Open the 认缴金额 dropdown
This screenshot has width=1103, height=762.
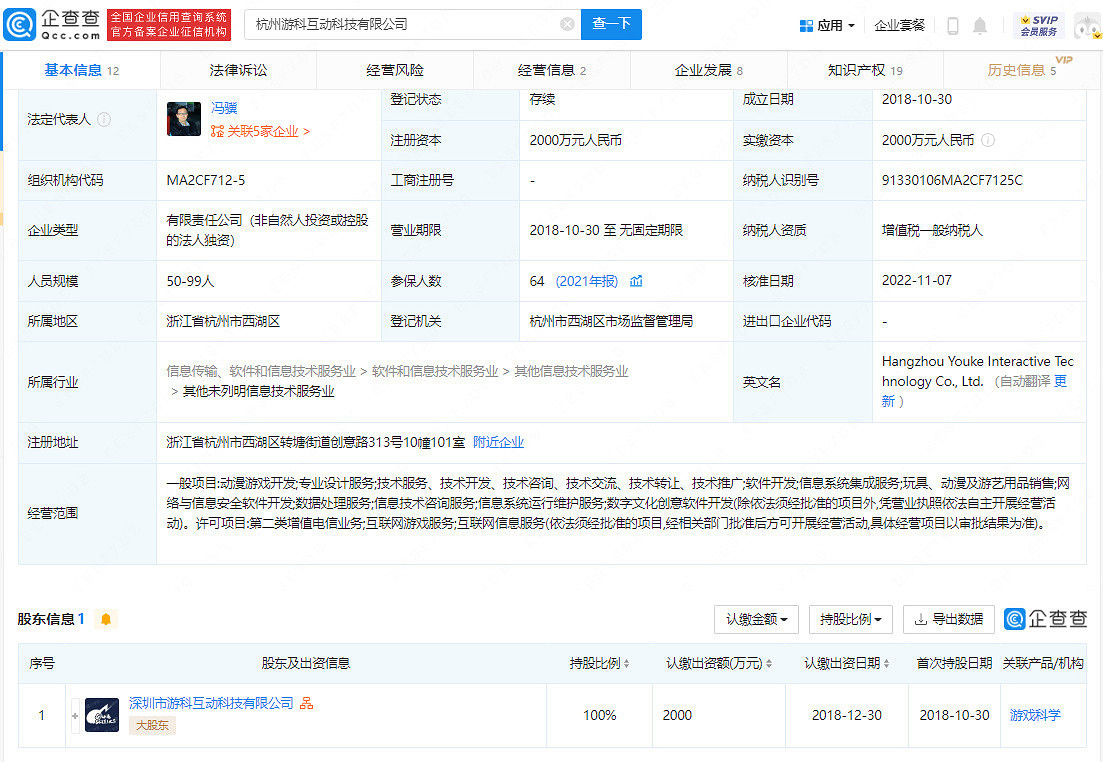[756, 619]
